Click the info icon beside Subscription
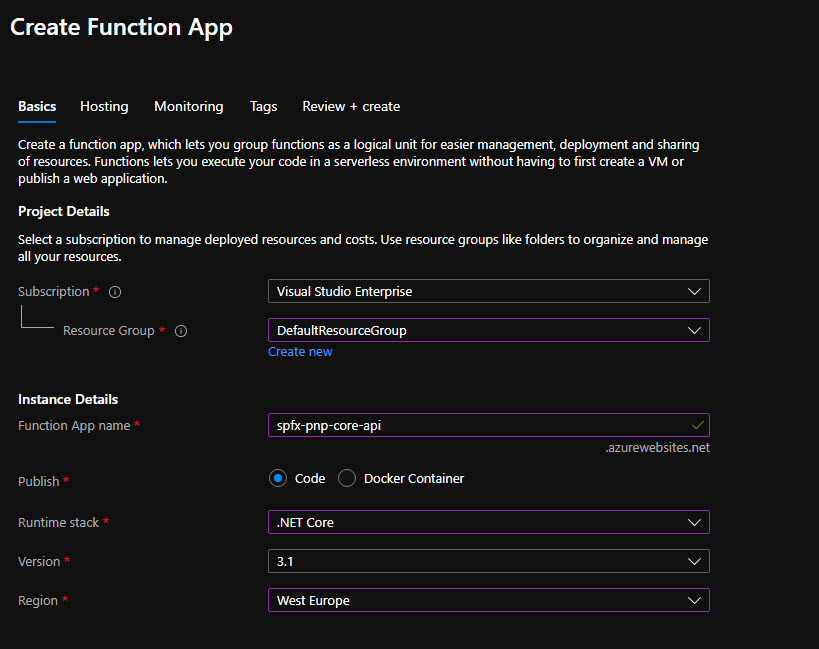The image size is (819, 649). [115, 292]
